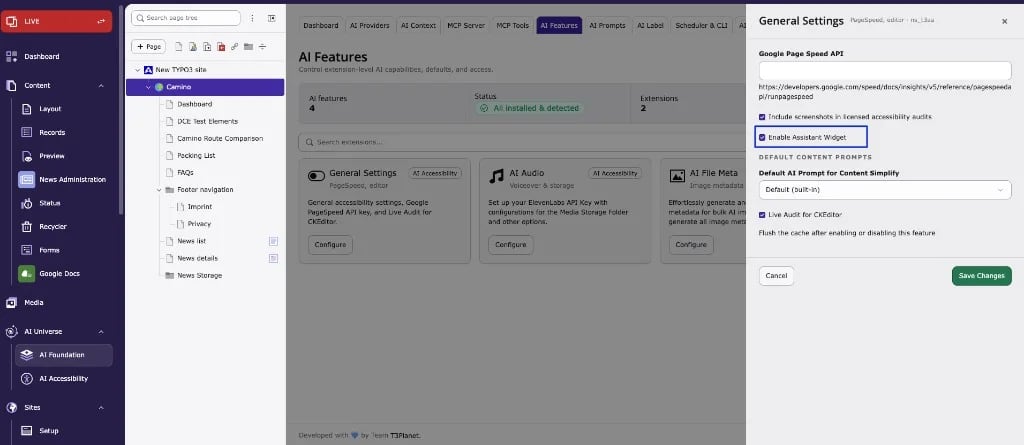Select the folder page type icon in toolbar

pyautogui.click(x=248, y=47)
